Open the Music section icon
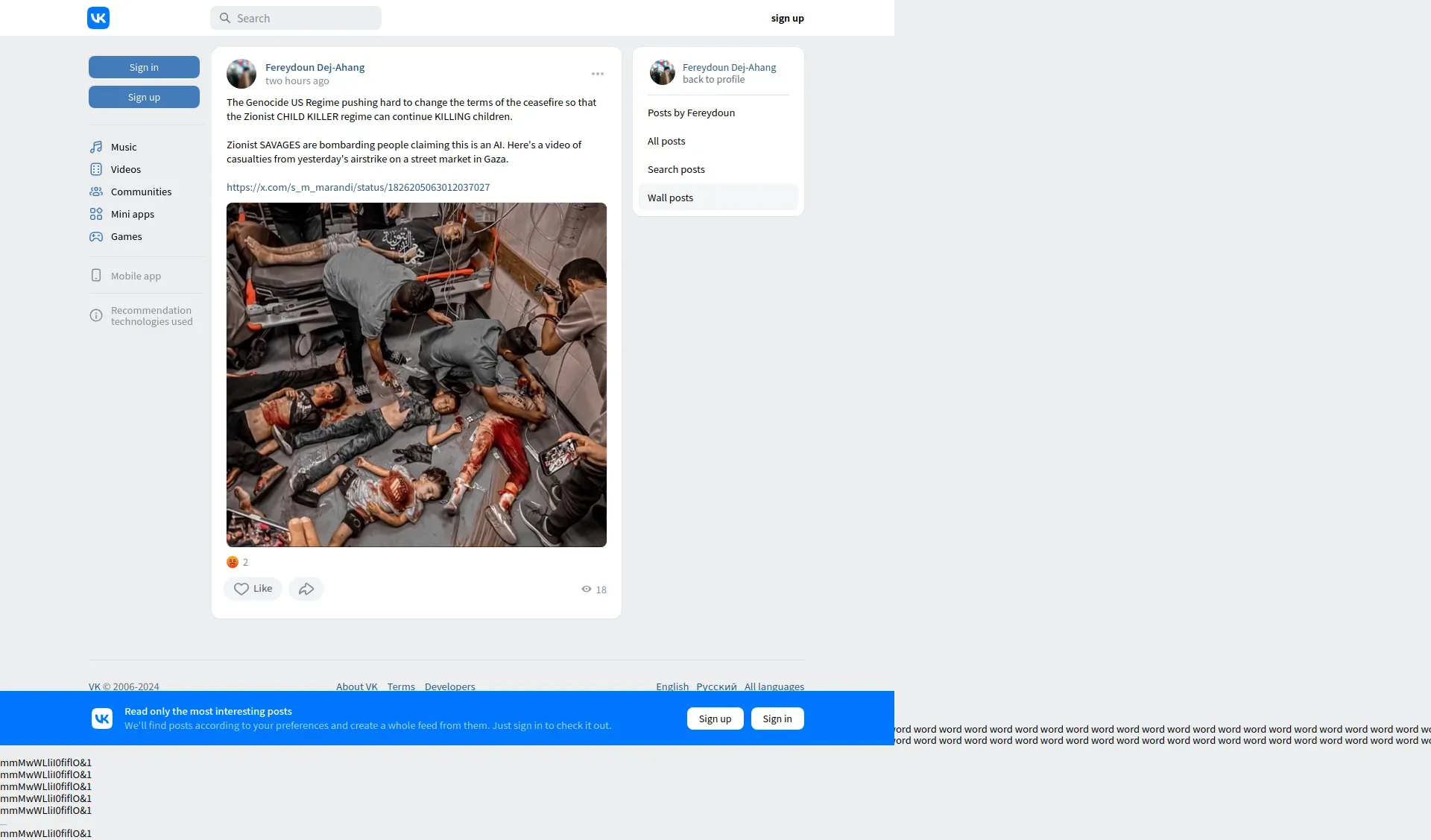This screenshot has width=1431, height=840. (x=96, y=147)
